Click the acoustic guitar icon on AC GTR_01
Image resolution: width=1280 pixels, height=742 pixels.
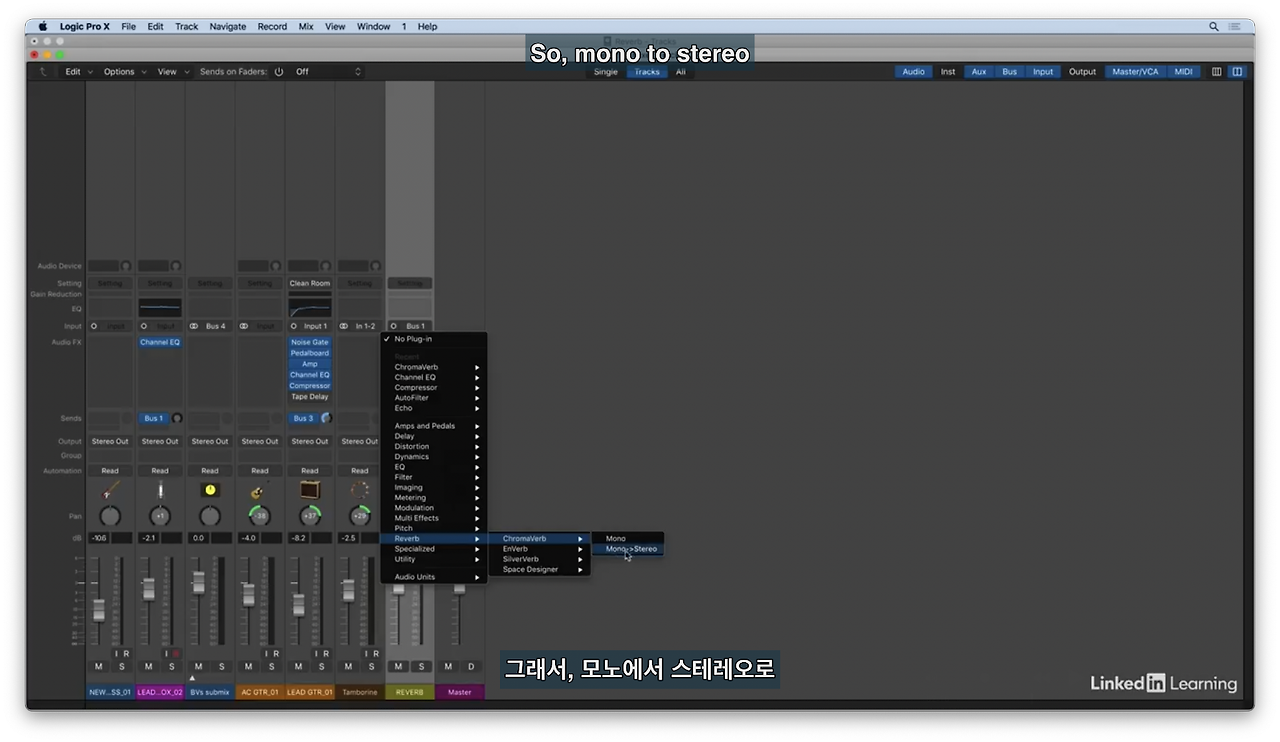(259, 490)
